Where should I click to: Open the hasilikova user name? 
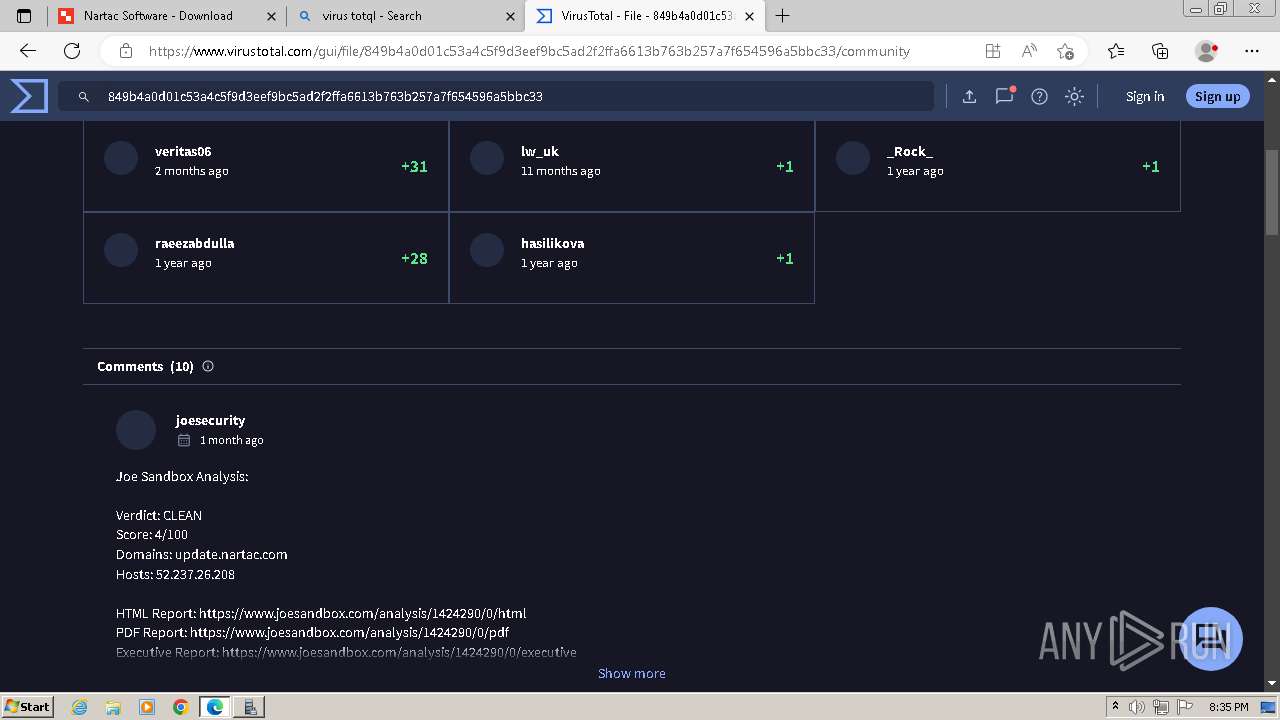[553, 243]
